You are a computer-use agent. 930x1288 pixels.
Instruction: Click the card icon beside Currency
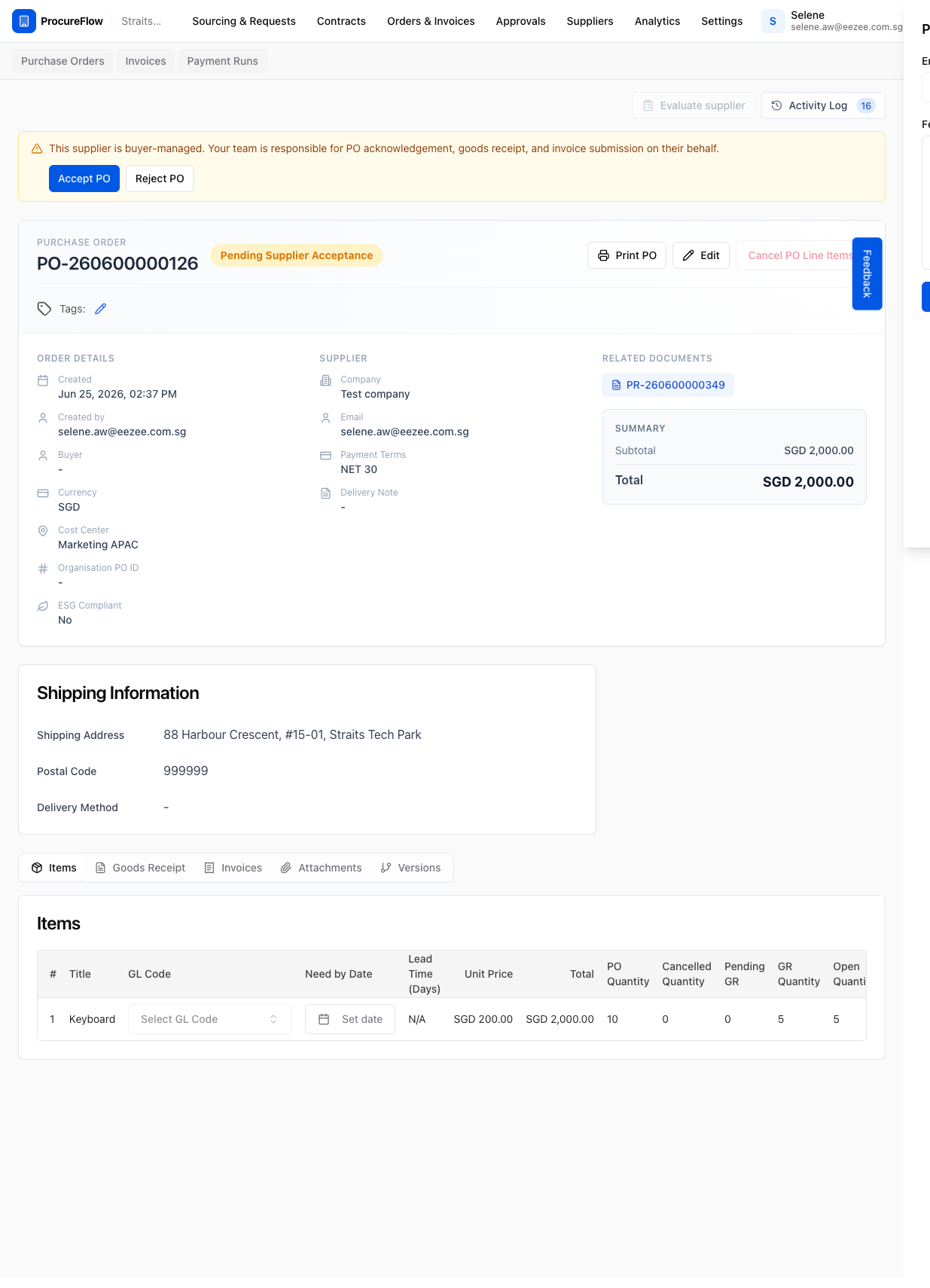(x=43, y=493)
